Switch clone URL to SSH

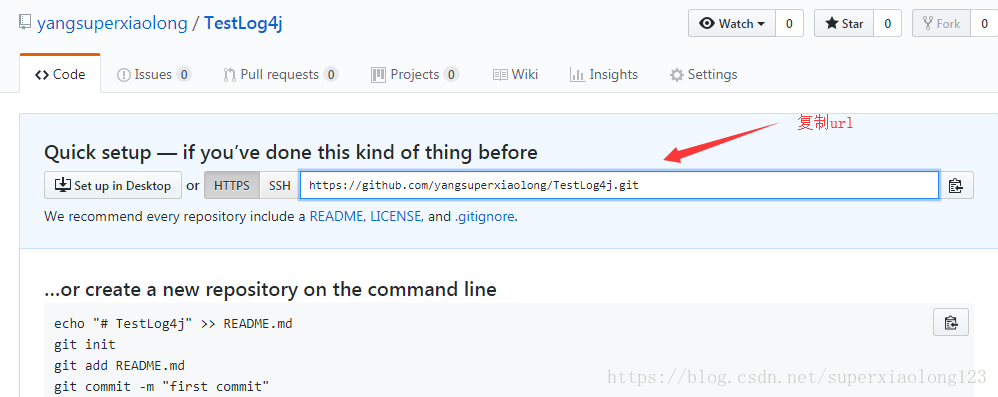point(279,186)
